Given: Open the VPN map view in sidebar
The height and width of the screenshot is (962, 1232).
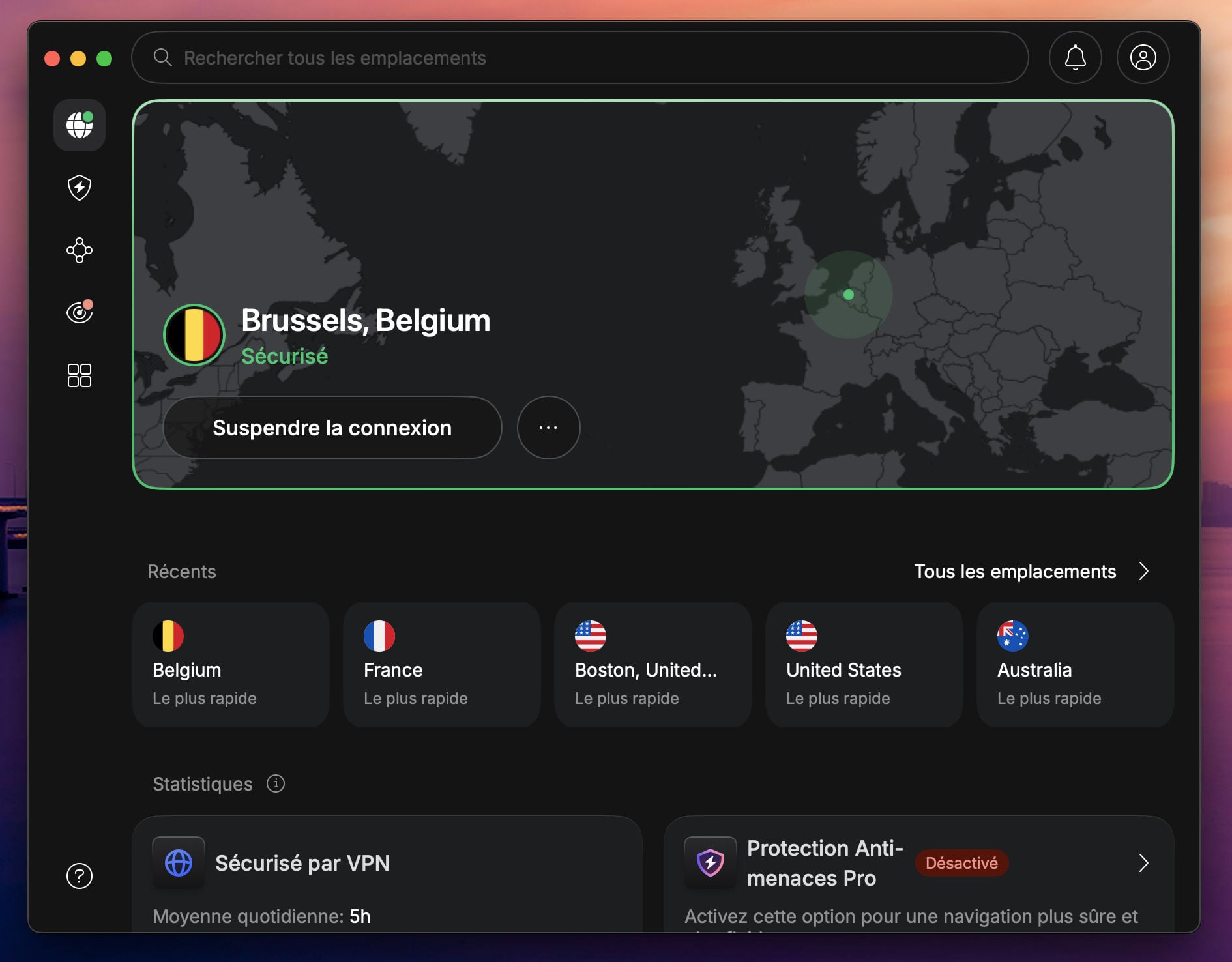Looking at the screenshot, I should pos(79,125).
